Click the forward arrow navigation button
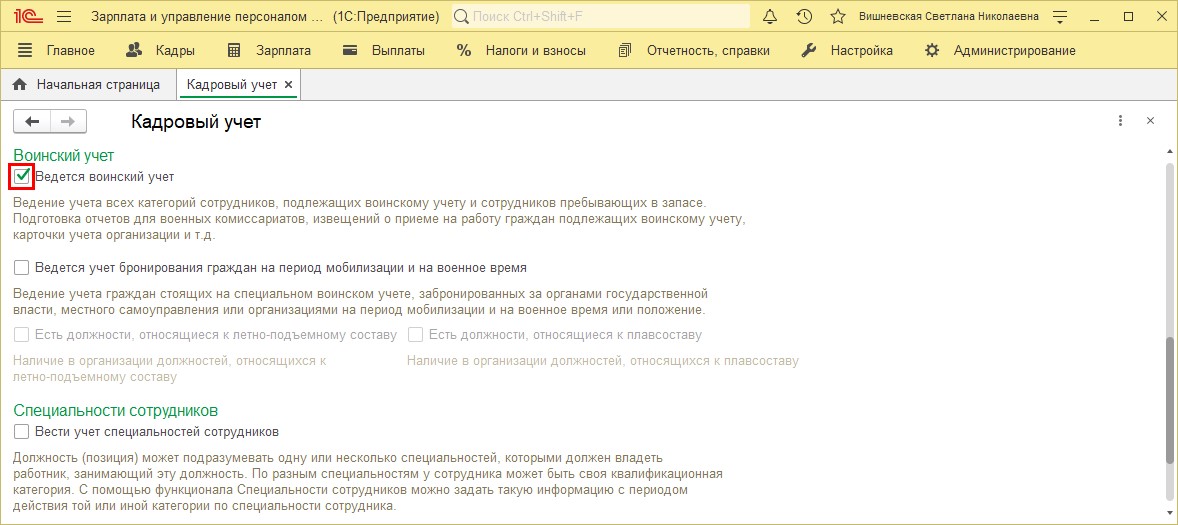This screenshot has width=1178, height=525. coord(68,121)
